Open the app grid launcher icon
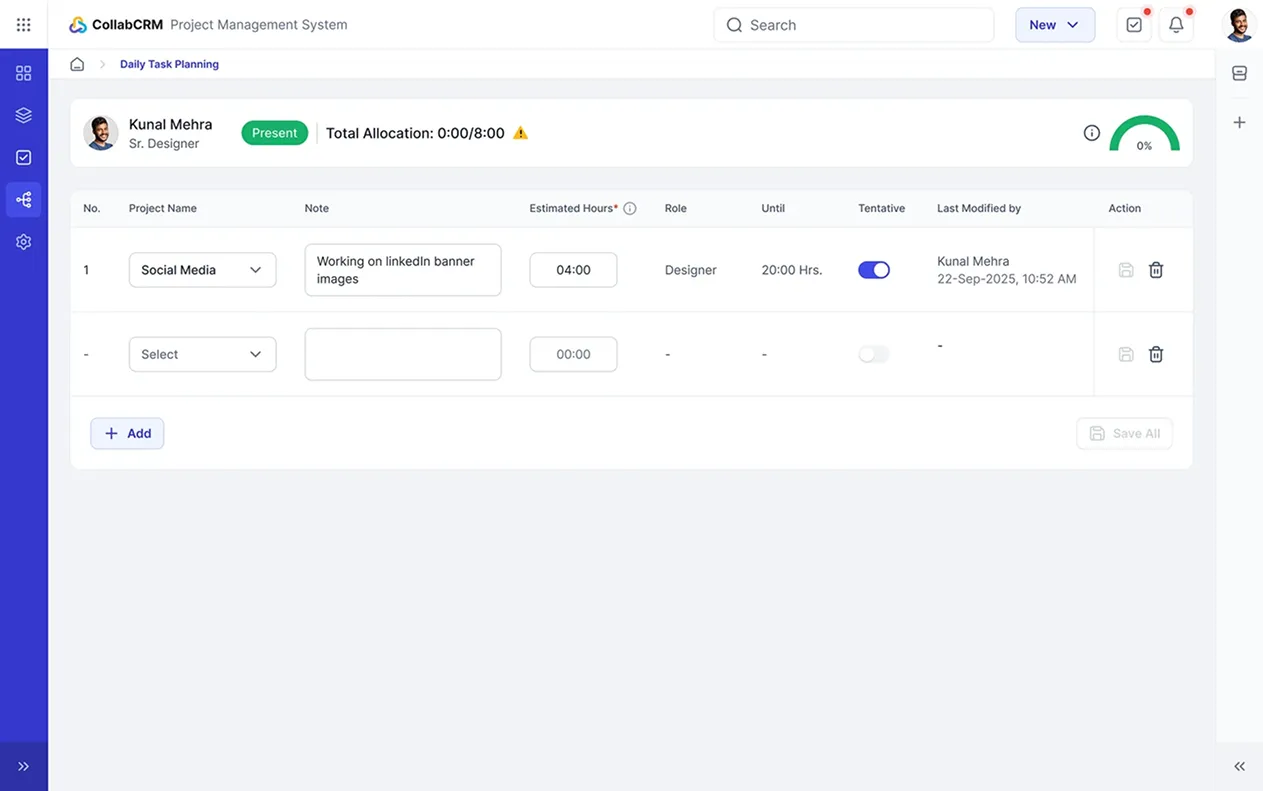The height and width of the screenshot is (791, 1264). (x=24, y=25)
